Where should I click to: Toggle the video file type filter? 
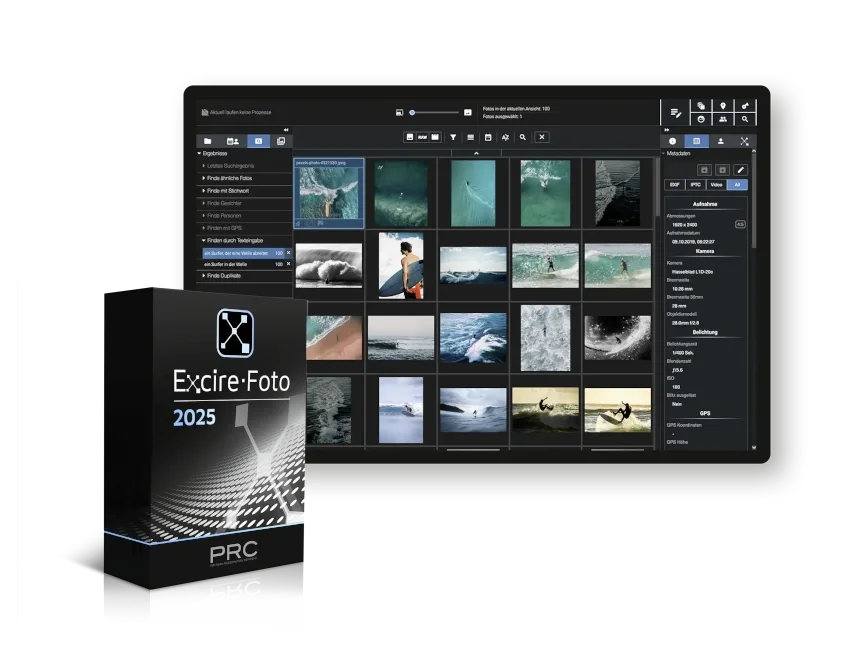[435, 137]
